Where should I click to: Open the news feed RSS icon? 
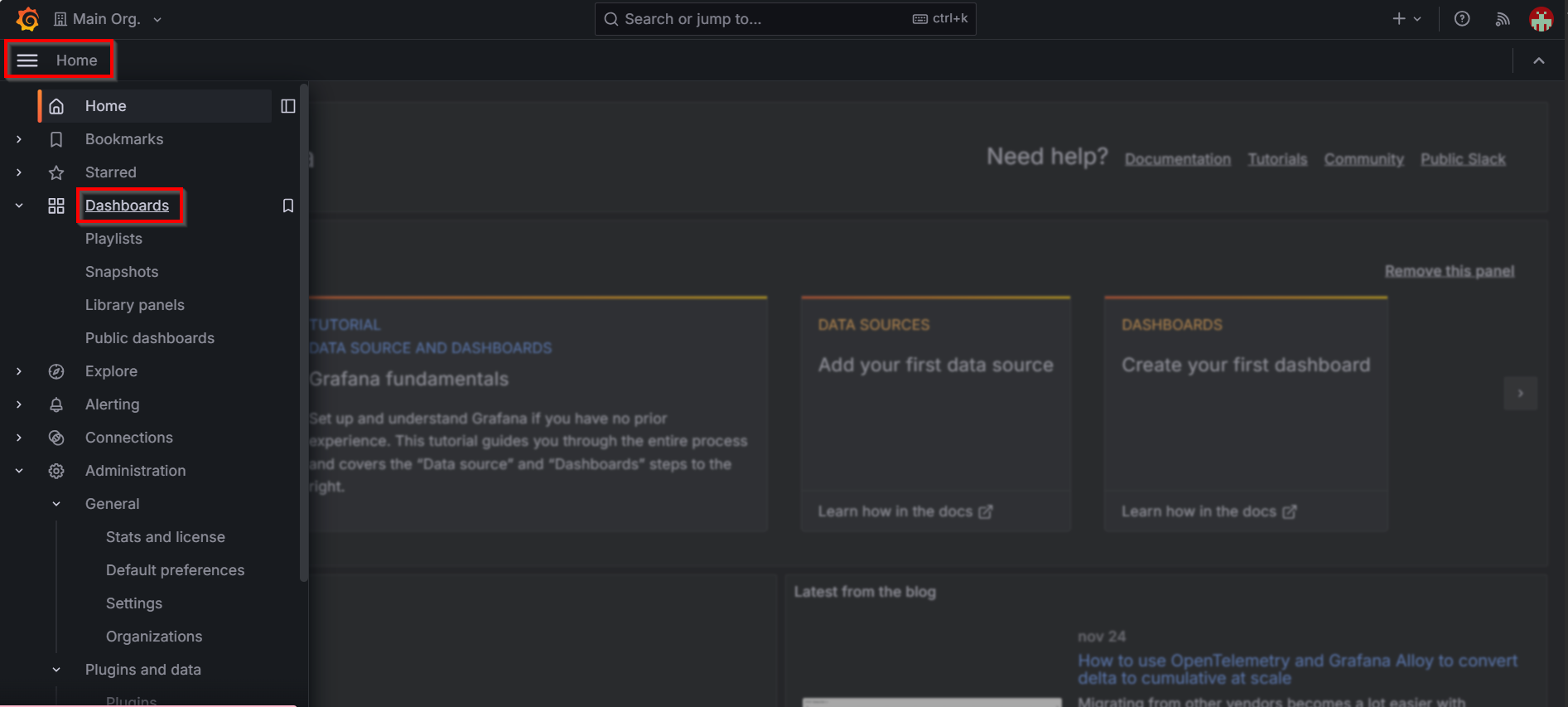click(x=1503, y=19)
